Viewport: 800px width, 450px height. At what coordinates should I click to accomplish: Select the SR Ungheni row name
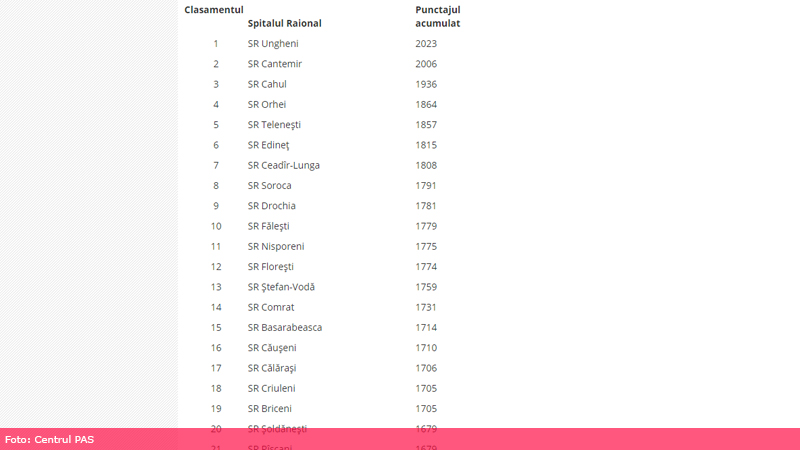tap(273, 44)
